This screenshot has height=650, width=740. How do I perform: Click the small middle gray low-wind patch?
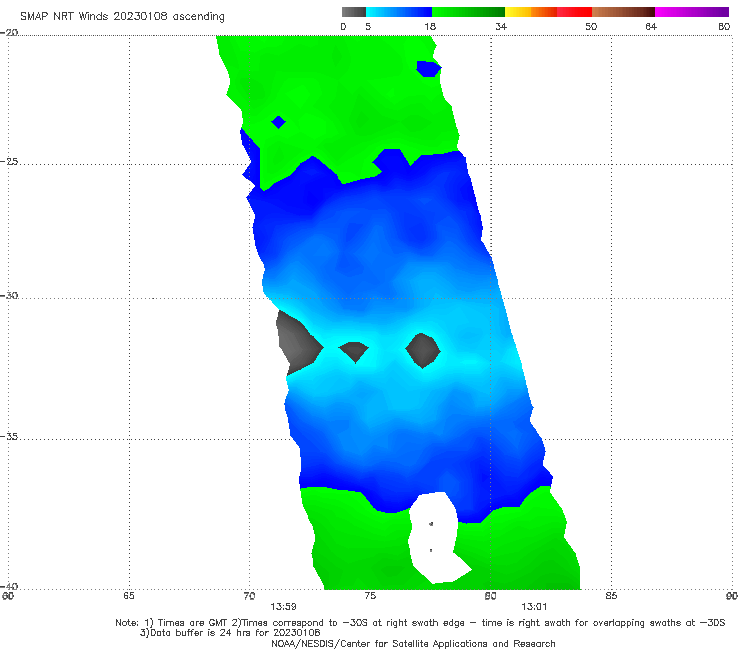(x=354, y=351)
